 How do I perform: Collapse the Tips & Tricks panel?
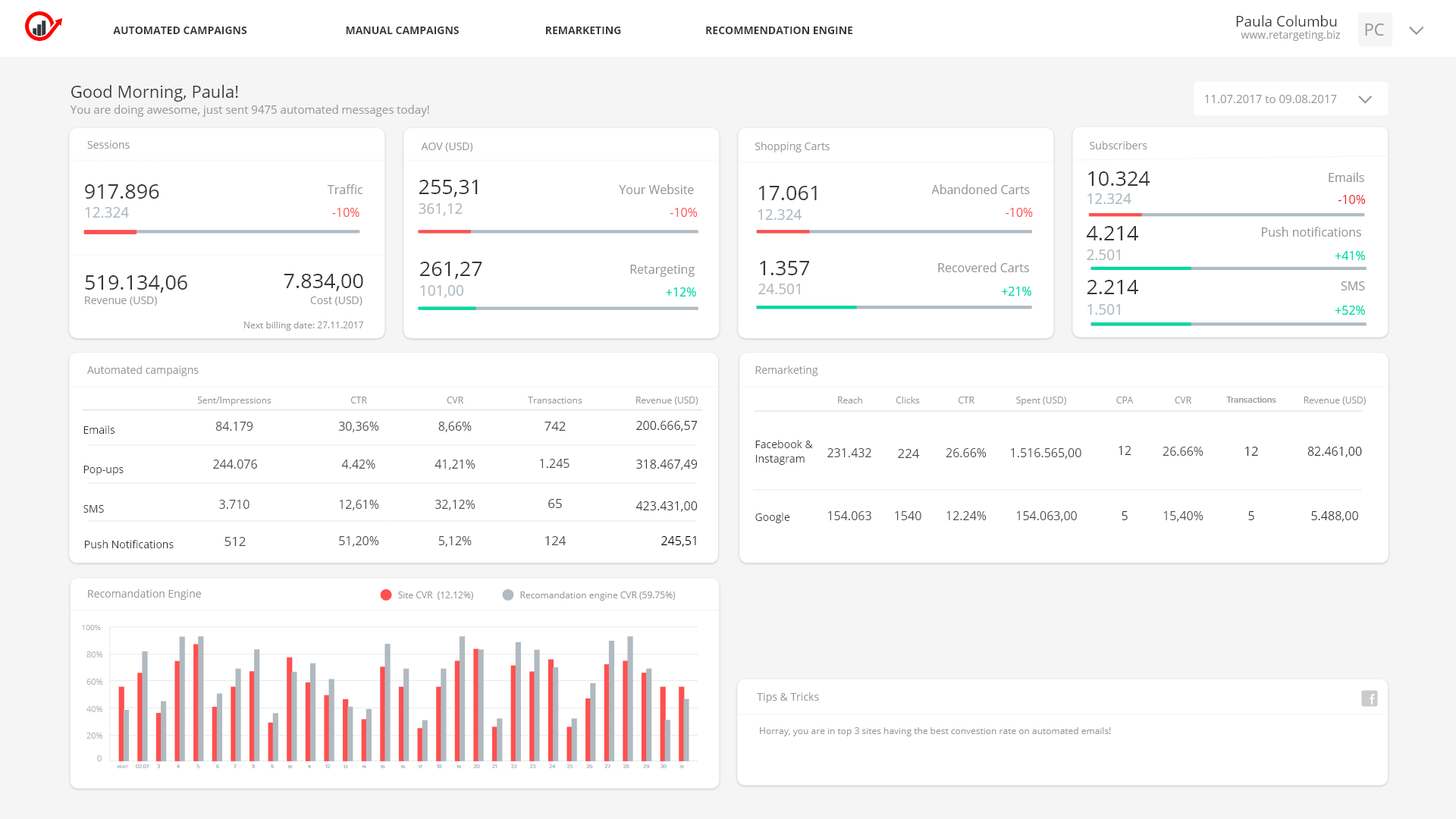[x=788, y=696]
